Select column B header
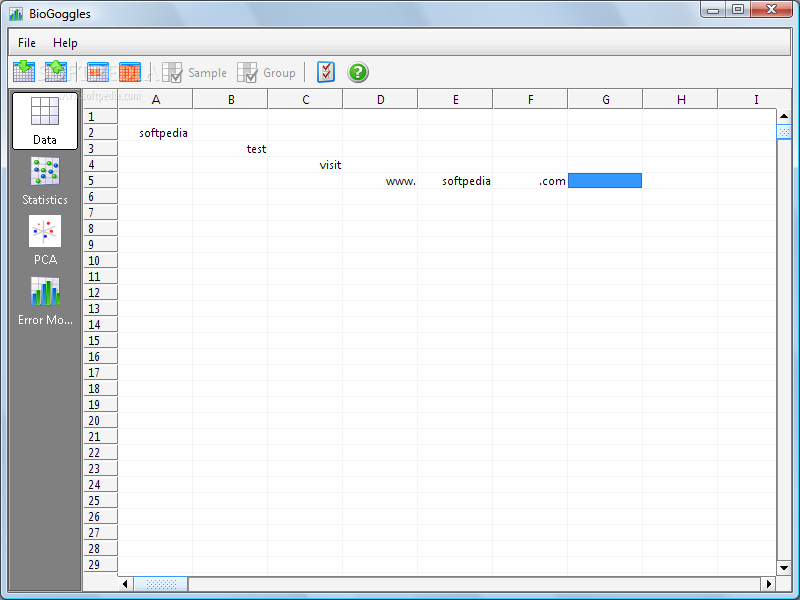This screenshot has height=600, width=800. coord(231,99)
